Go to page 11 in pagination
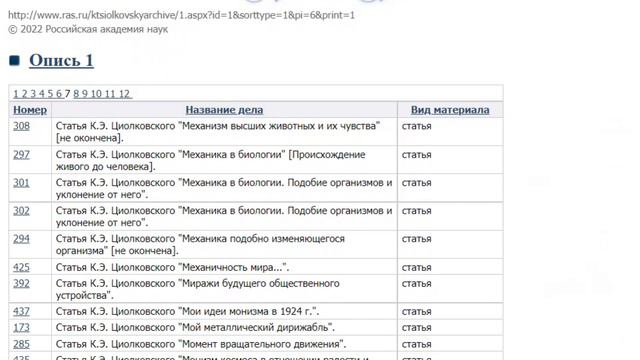 coord(110,94)
